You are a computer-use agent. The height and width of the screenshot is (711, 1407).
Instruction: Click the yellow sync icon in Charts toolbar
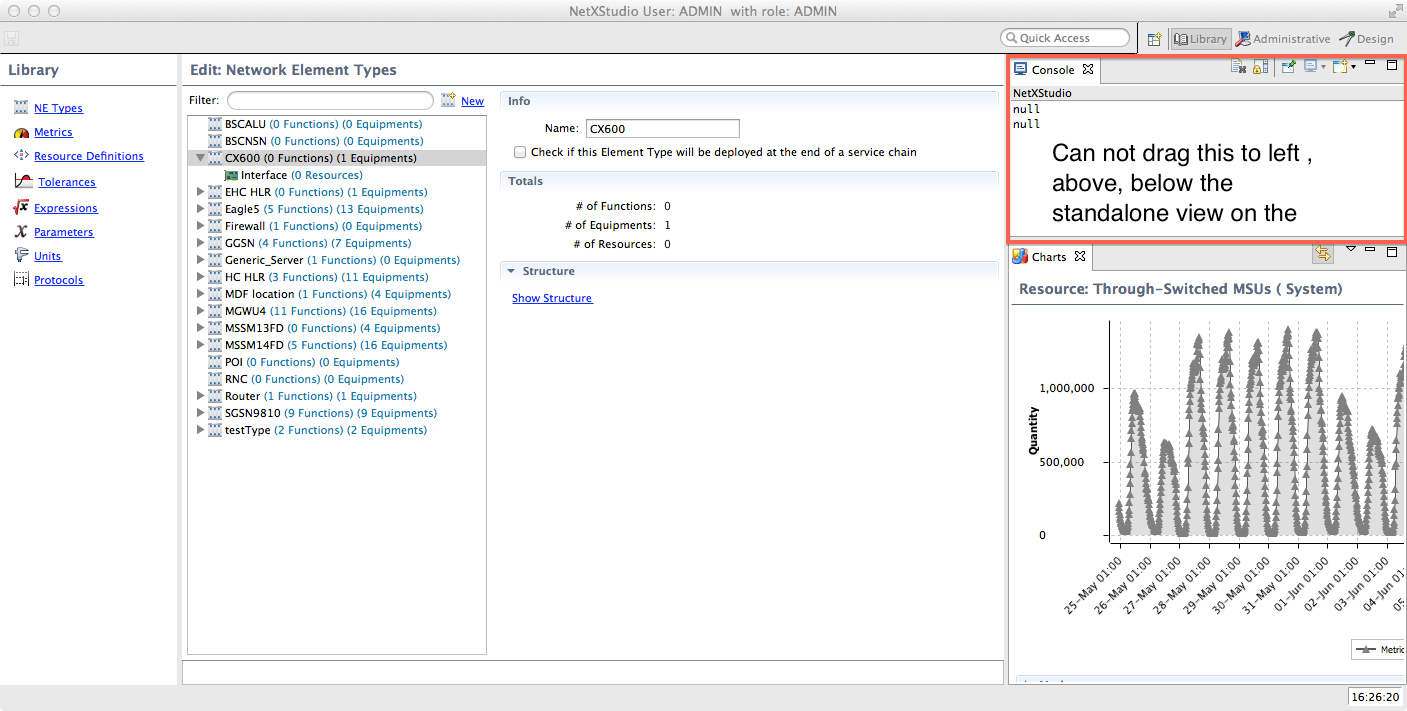[1323, 254]
